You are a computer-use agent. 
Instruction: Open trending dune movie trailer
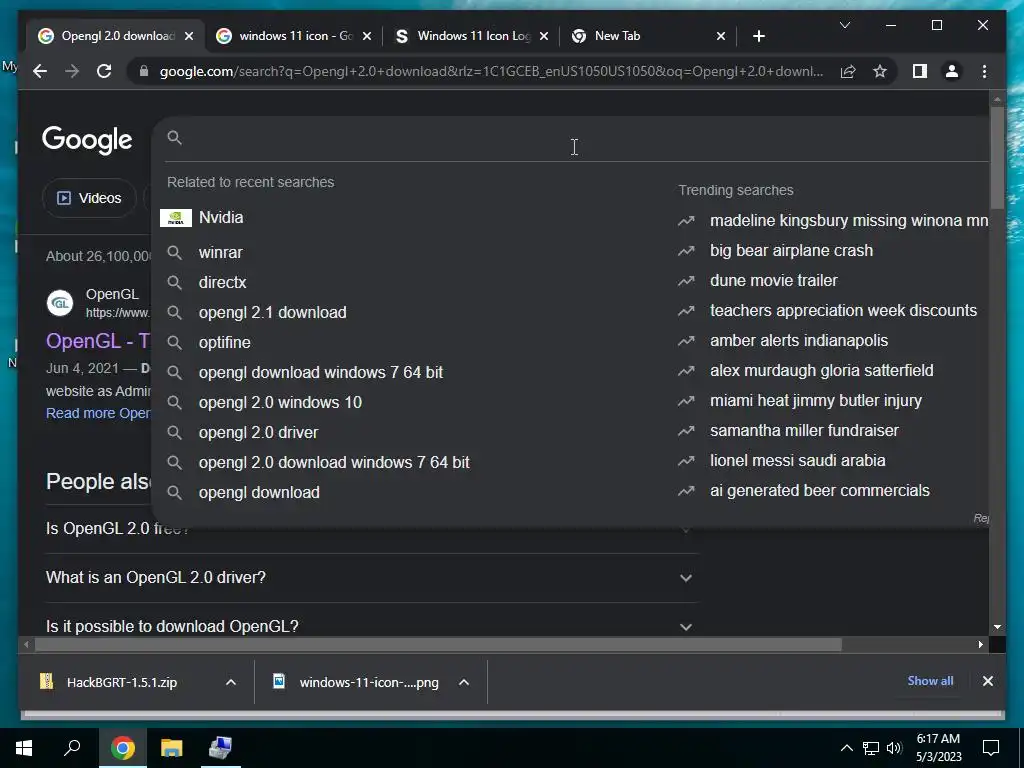tap(833, 281)
